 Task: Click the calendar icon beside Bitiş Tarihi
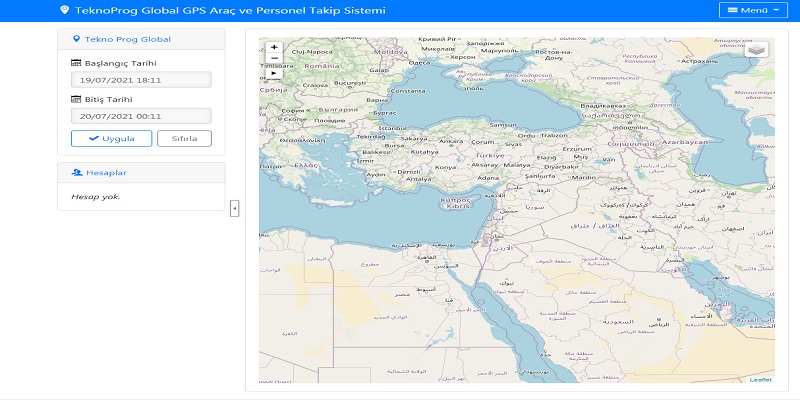click(76, 100)
